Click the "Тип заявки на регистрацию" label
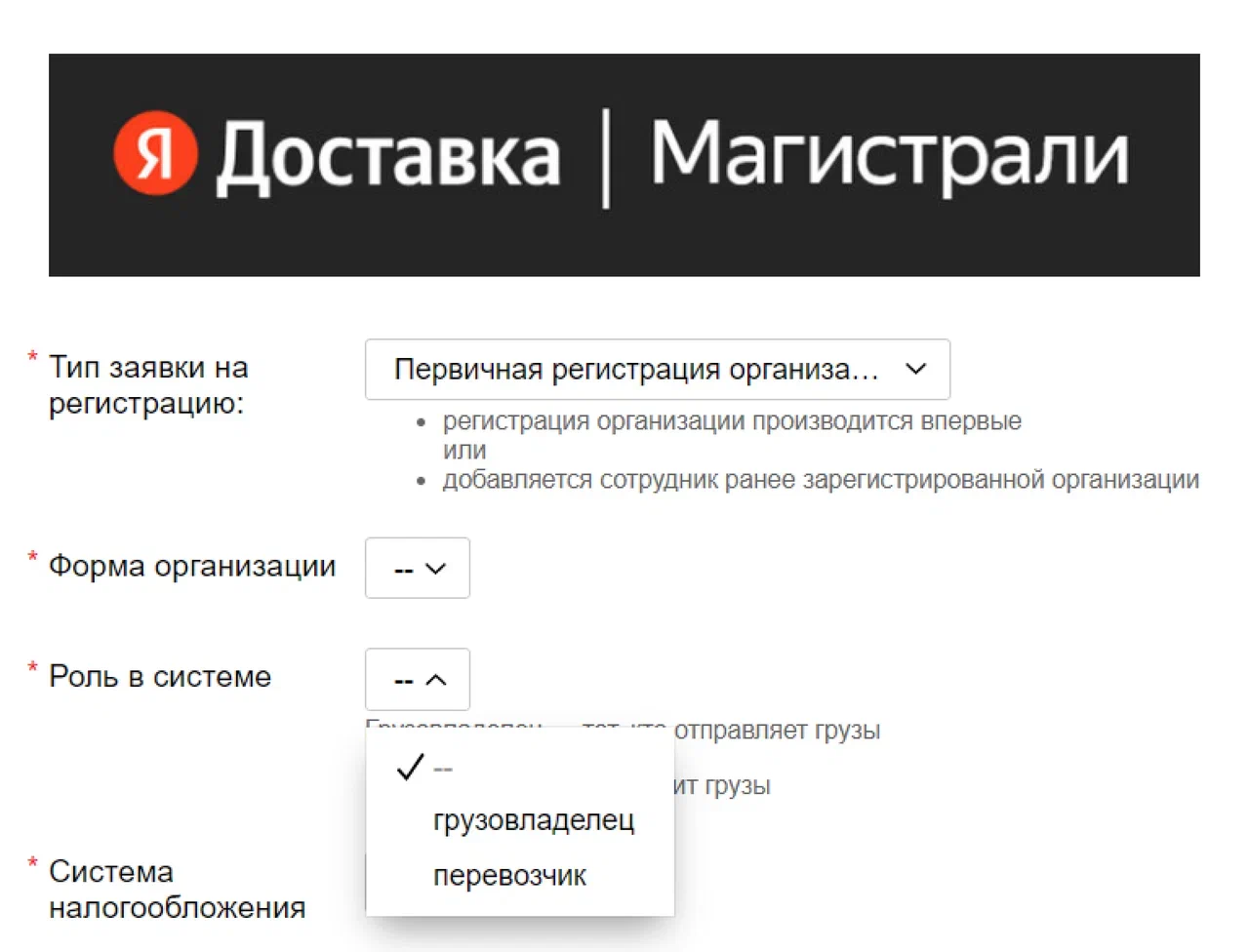This screenshot has height=952, width=1249. (148, 385)
